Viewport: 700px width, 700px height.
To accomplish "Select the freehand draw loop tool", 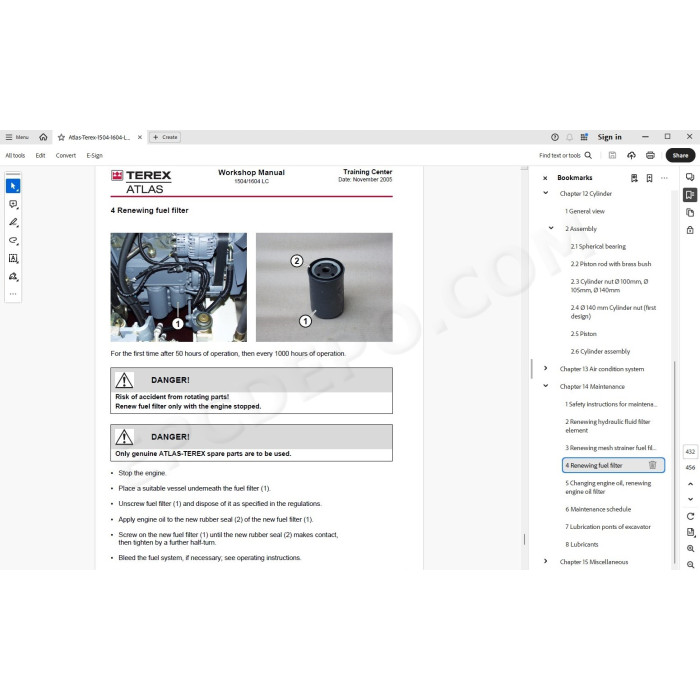I will (13, 240).
